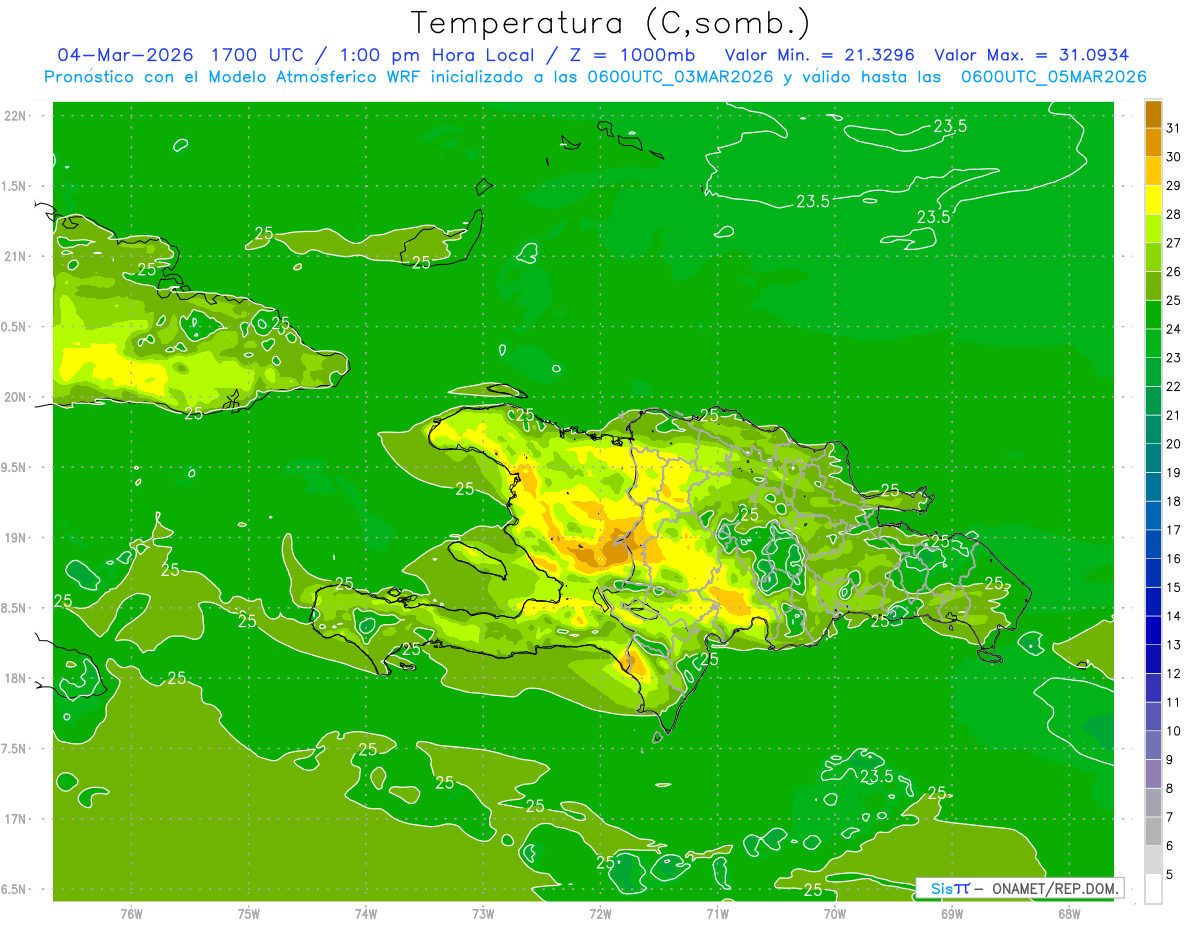
Task: Click the gray legend band between 6 and 7
Action: (x=1153, y=831)
